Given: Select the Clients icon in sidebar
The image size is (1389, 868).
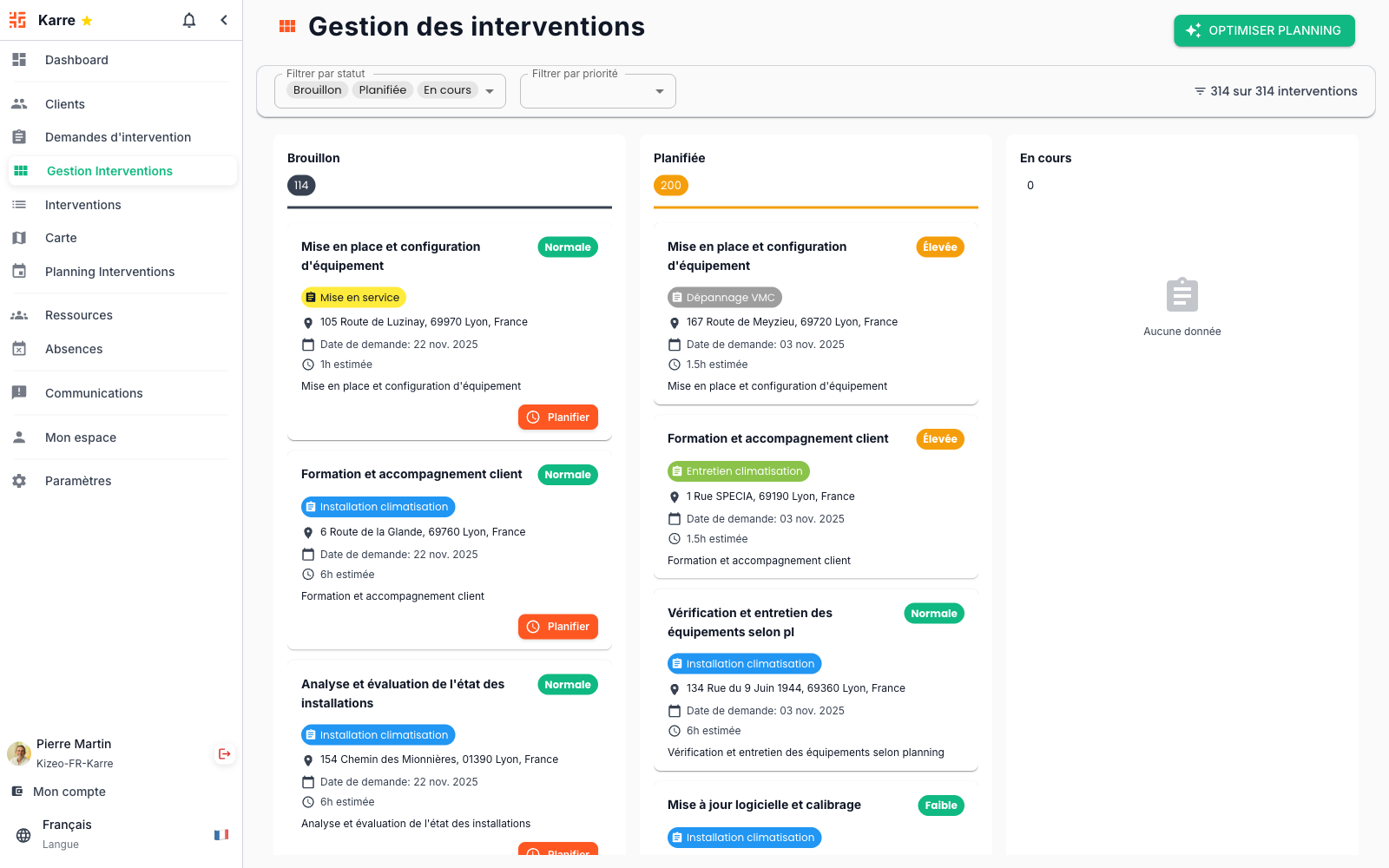Looking at the screenshot, I should click(19, 103).
